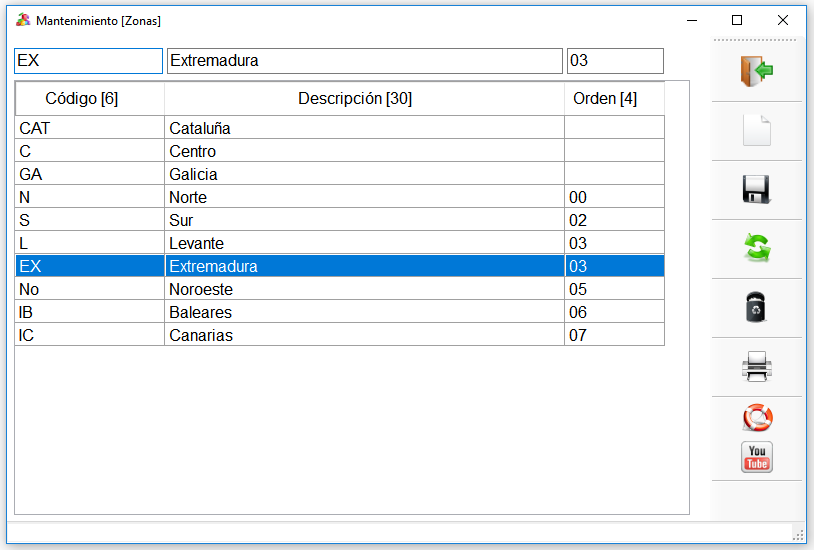The height and width of the screenshot is (550, 814).
Task: Select the Sur description cell
Action: click(x=364, y=220)
